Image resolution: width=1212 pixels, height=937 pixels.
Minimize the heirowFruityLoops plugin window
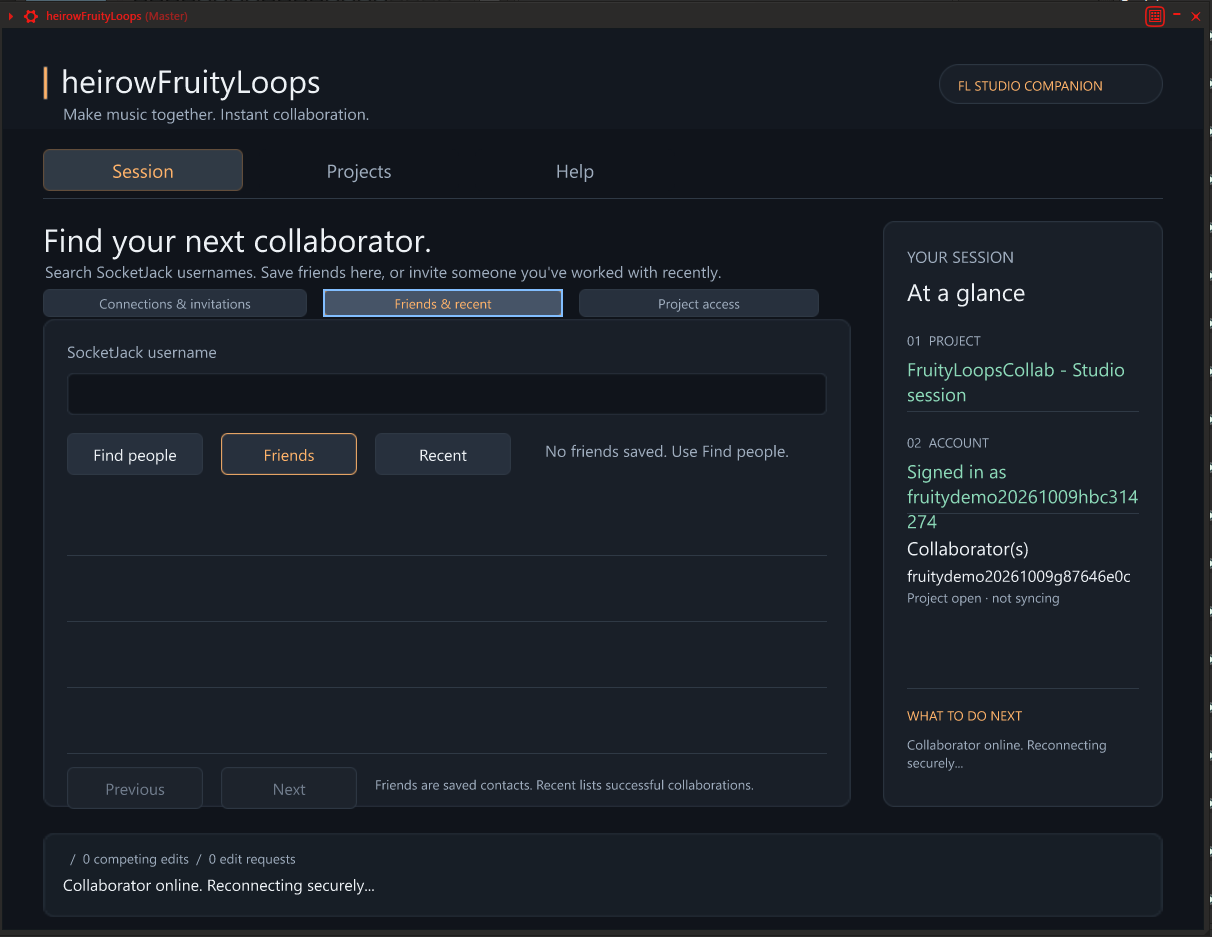point(1178,15)
